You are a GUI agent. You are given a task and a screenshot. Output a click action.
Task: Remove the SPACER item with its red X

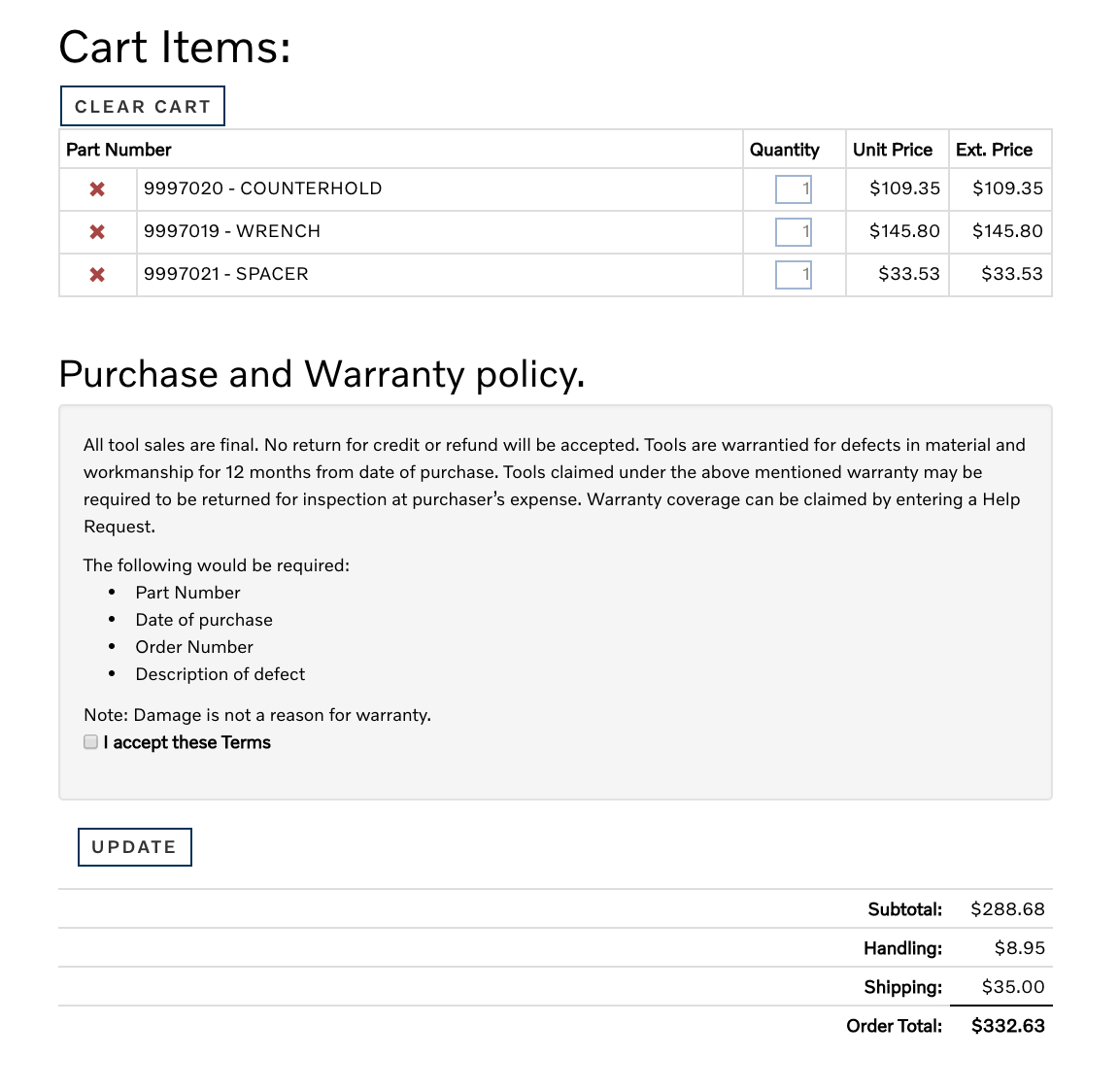point(97,275)
